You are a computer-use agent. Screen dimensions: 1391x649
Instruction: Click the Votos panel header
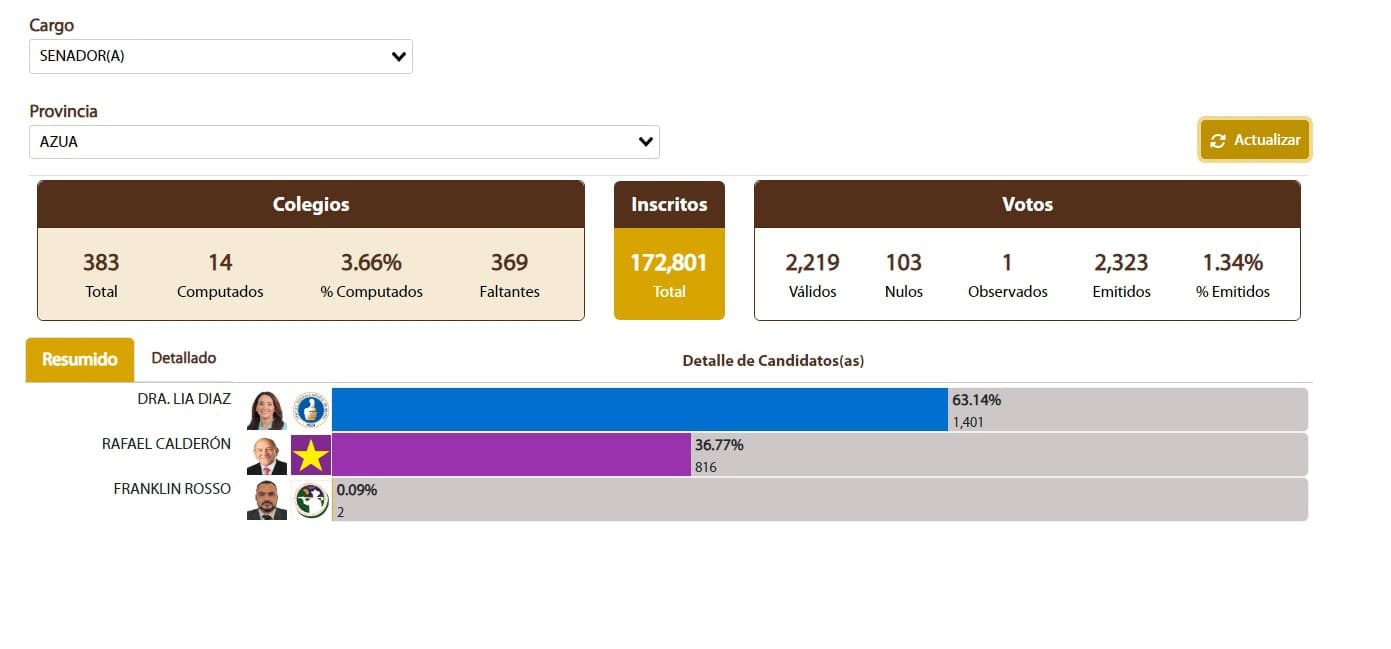click(1027, 204)
